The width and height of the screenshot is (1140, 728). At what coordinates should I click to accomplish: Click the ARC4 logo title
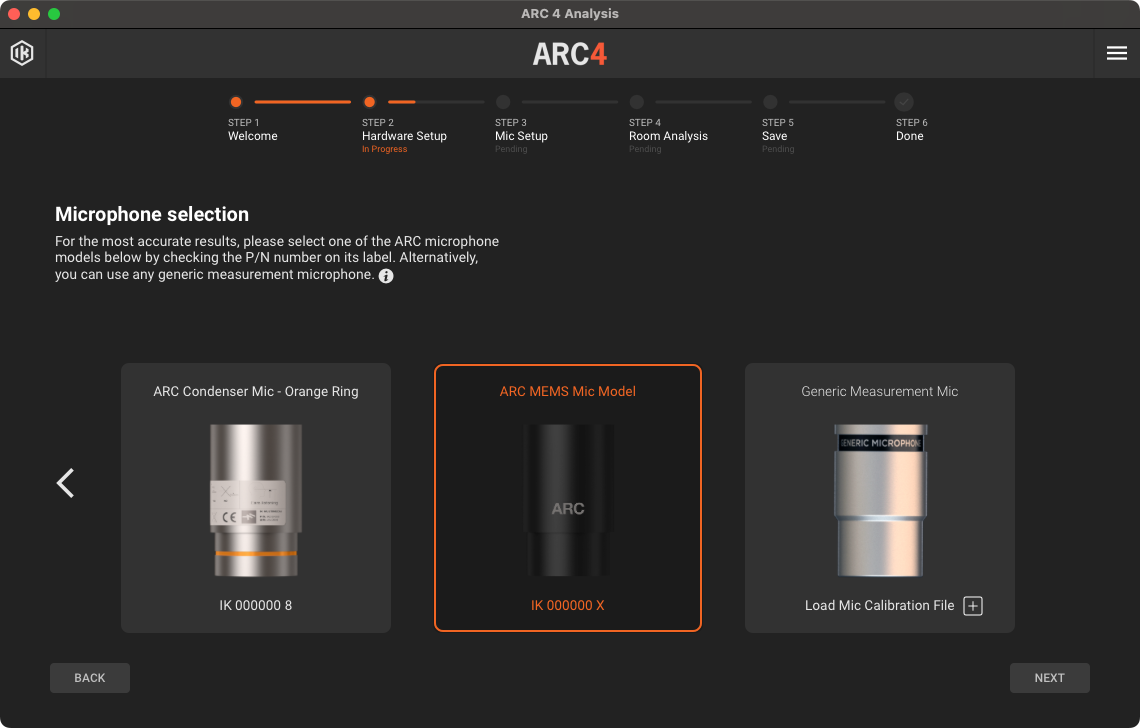[x=570, y=54]
